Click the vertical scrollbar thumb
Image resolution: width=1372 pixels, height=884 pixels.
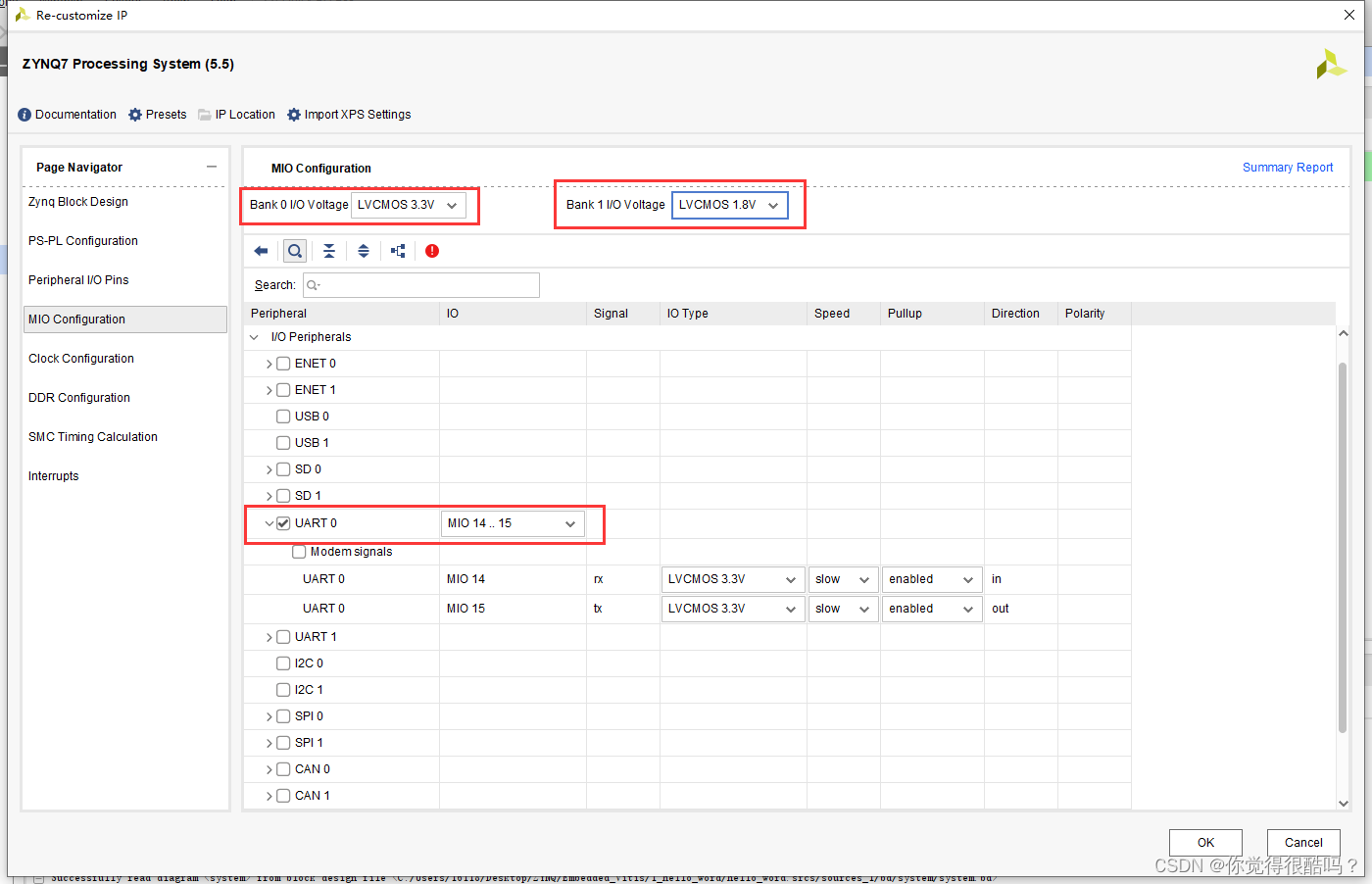pyautogui.click(x=1343, y=547)
